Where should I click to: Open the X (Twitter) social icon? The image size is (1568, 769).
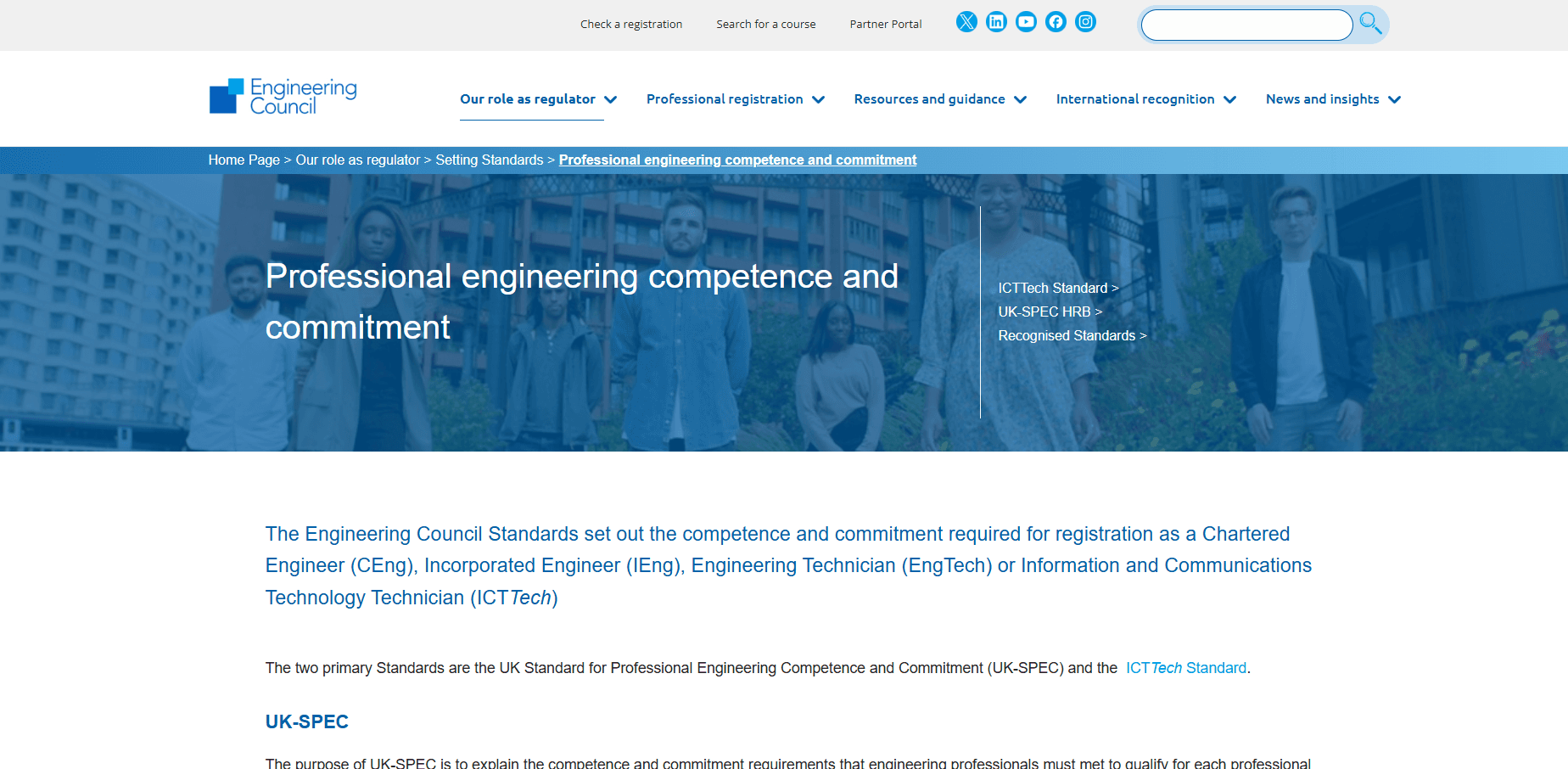click(966, 22)
